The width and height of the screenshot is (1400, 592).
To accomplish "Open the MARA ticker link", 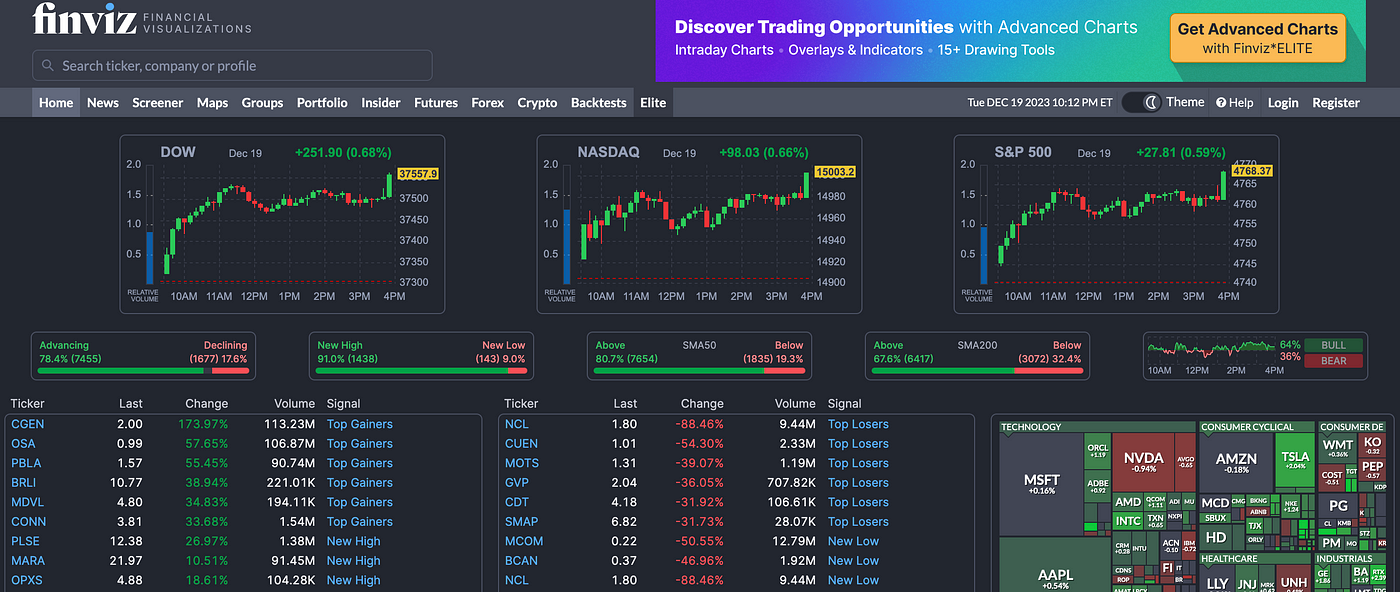I will tap(28, 560).
